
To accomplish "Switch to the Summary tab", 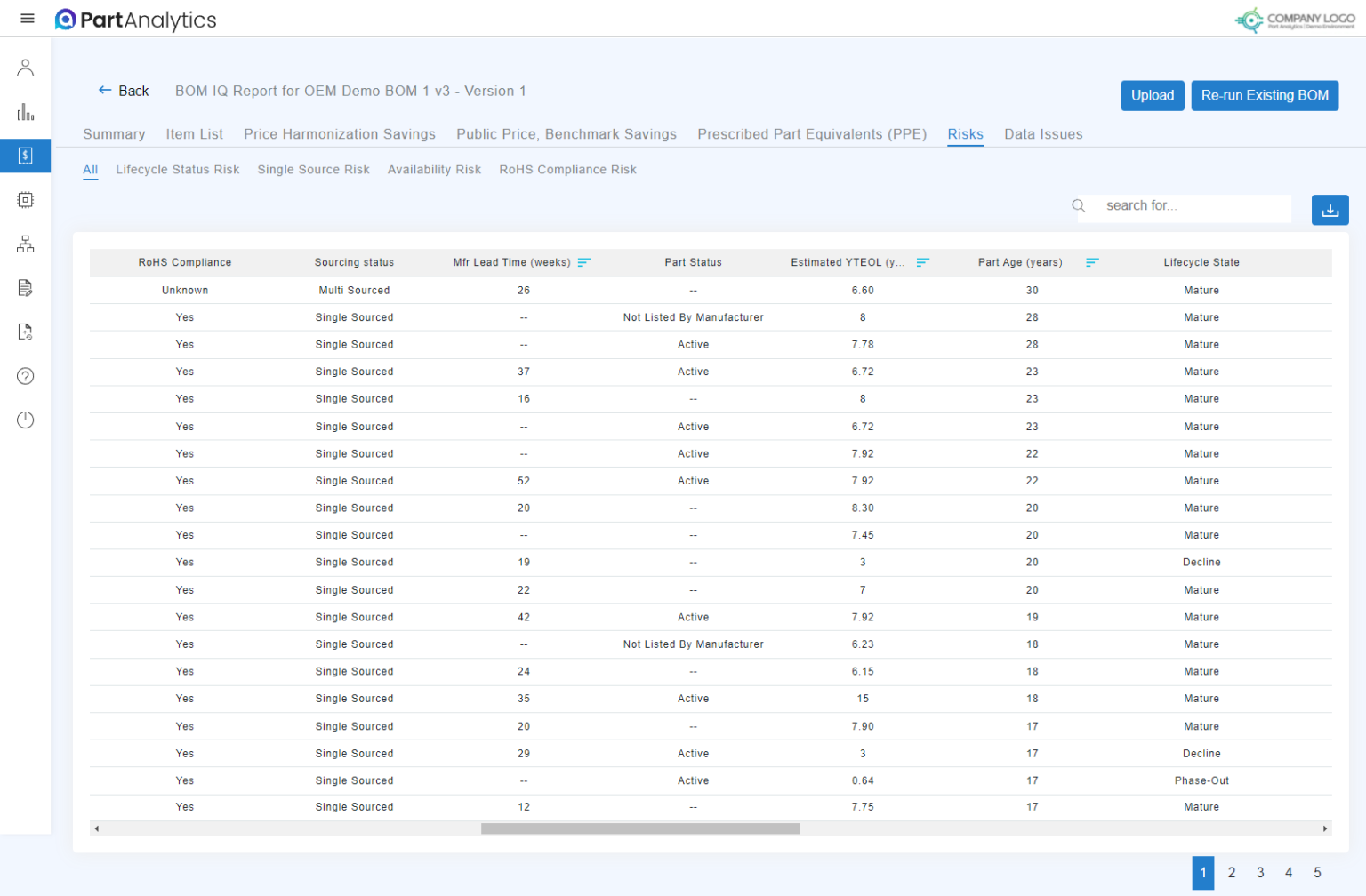I will pyautogui.click(x=114, y=134).
